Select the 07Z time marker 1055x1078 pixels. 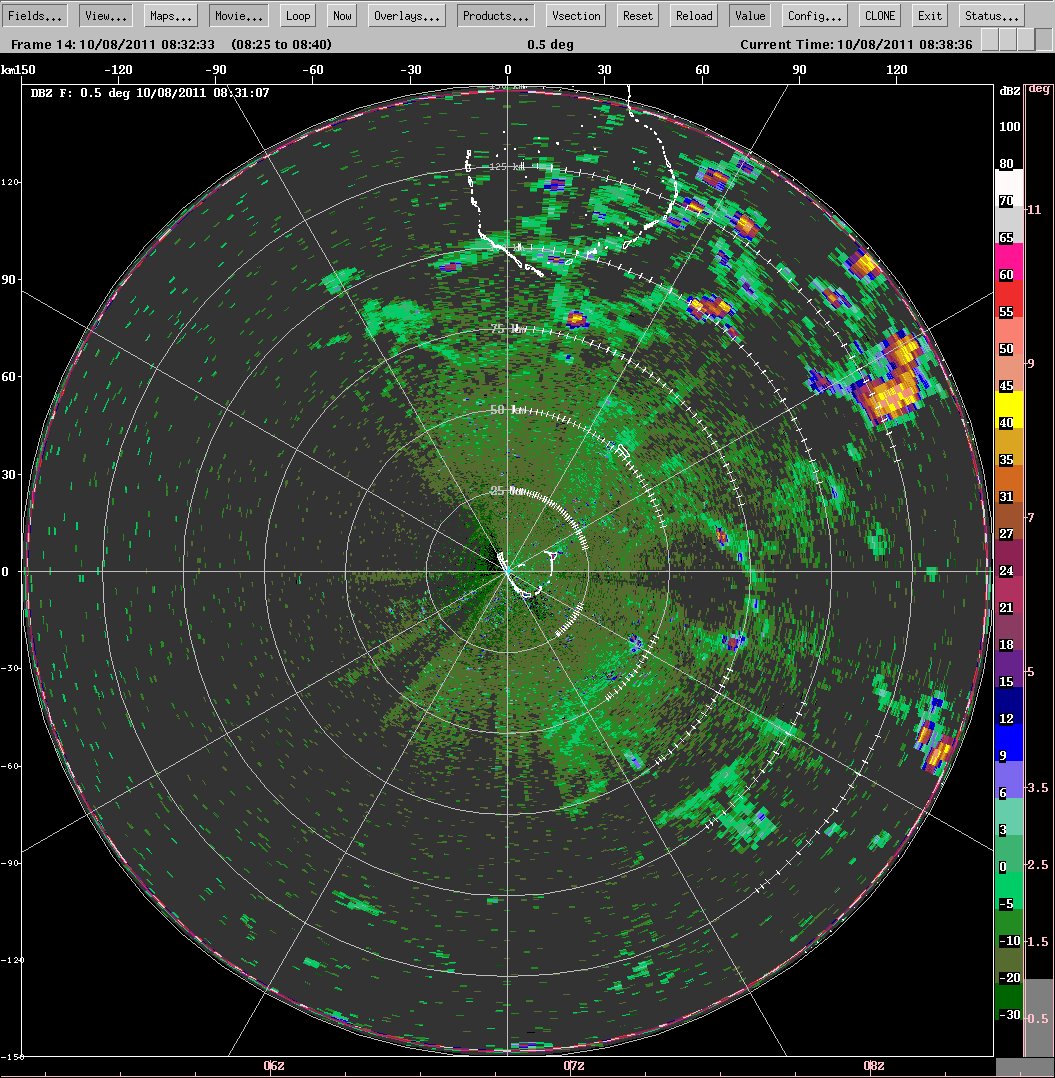[x=574, y=1066]
